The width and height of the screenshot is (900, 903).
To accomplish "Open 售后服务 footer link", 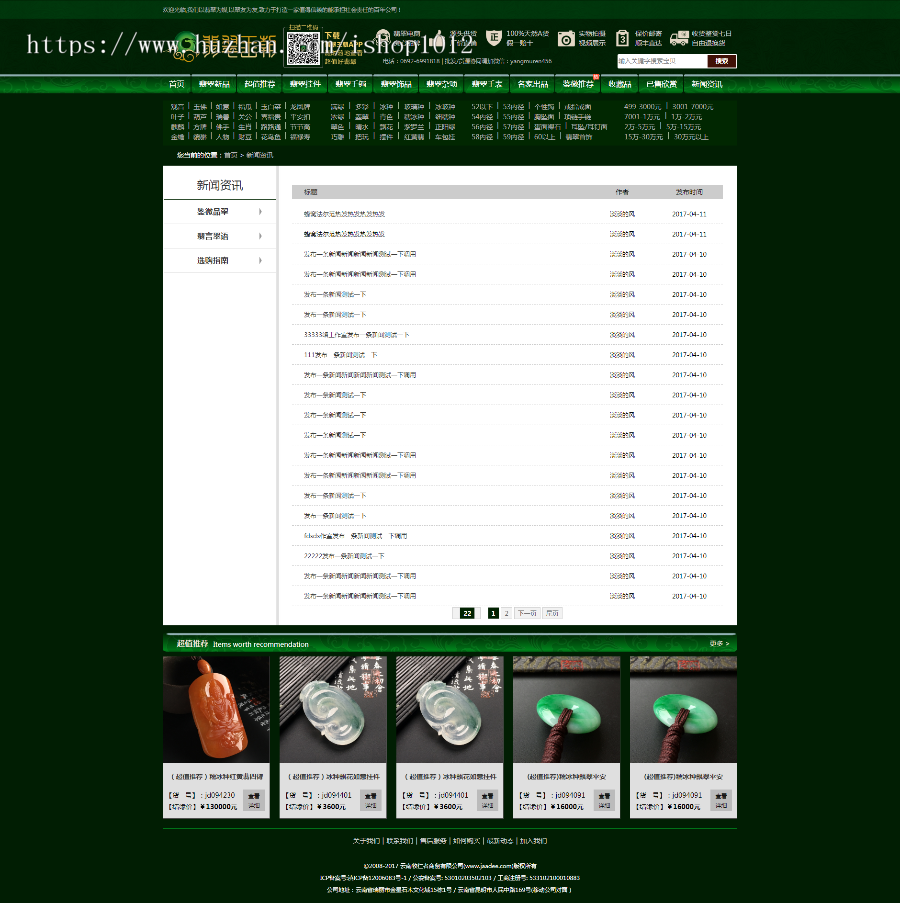I will 433,841.
